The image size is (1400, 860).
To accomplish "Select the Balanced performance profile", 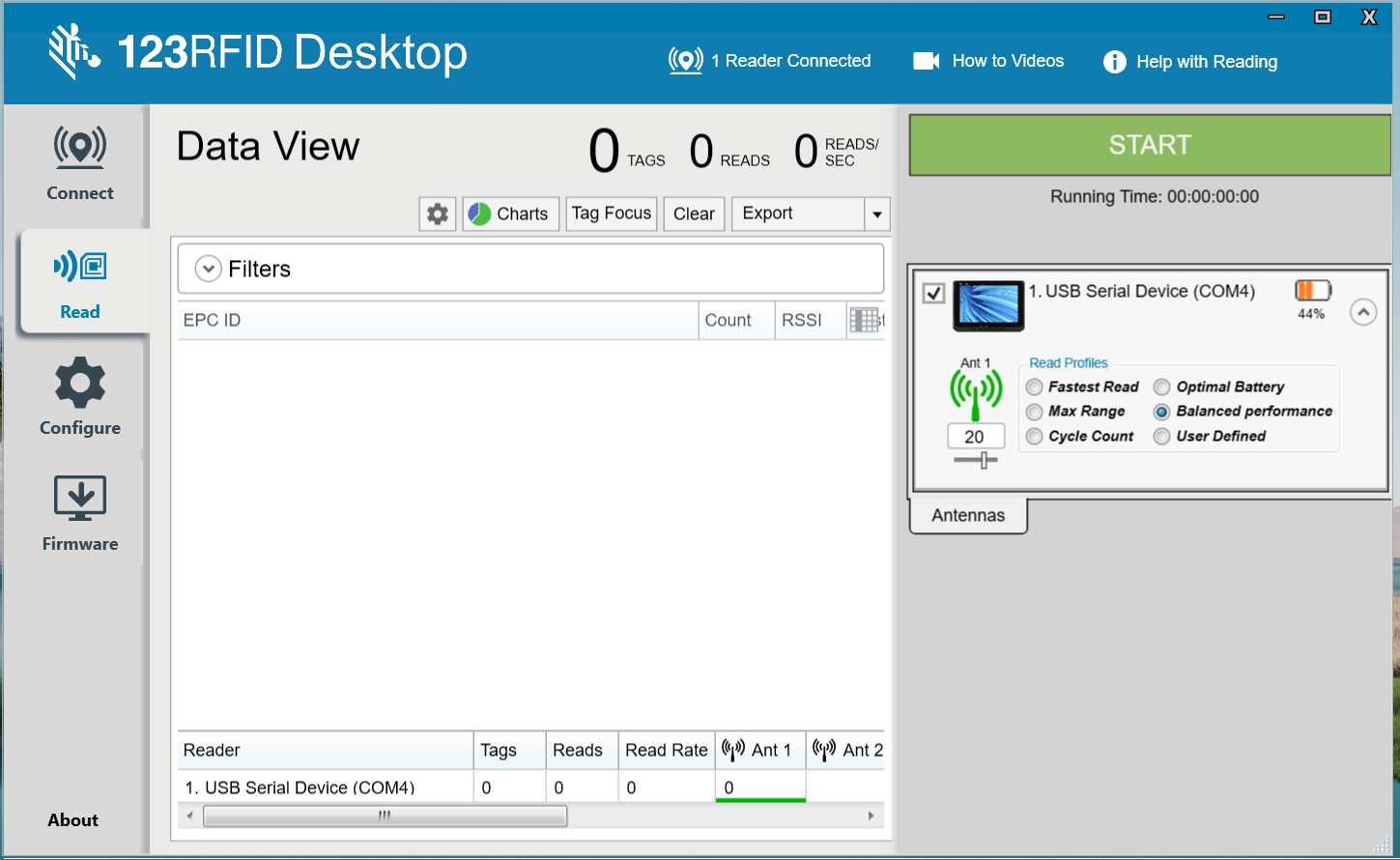I will click(x=1162, y=412).
